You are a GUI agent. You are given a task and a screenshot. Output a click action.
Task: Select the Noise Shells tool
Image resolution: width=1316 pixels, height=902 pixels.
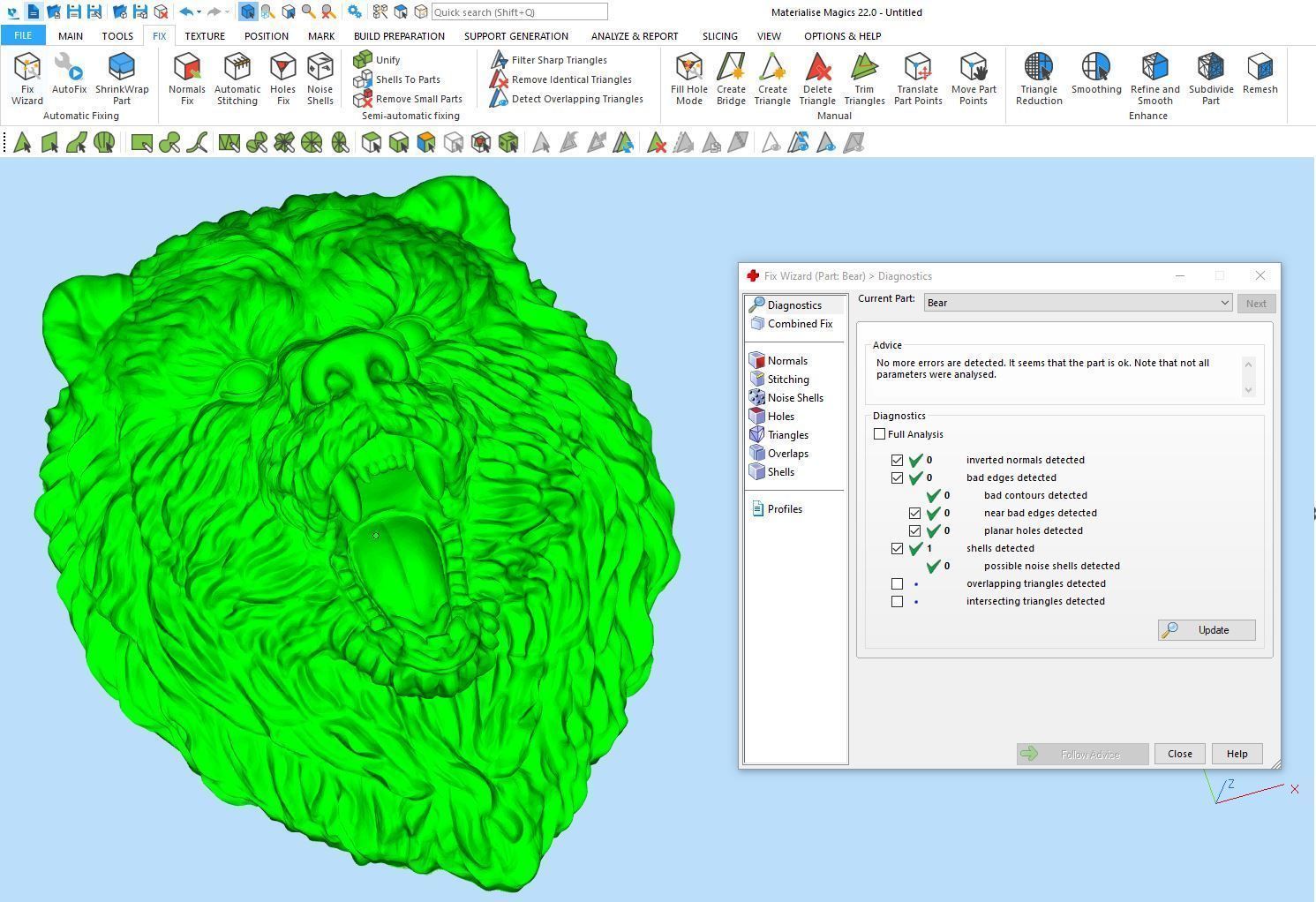[x=320, y=79]
